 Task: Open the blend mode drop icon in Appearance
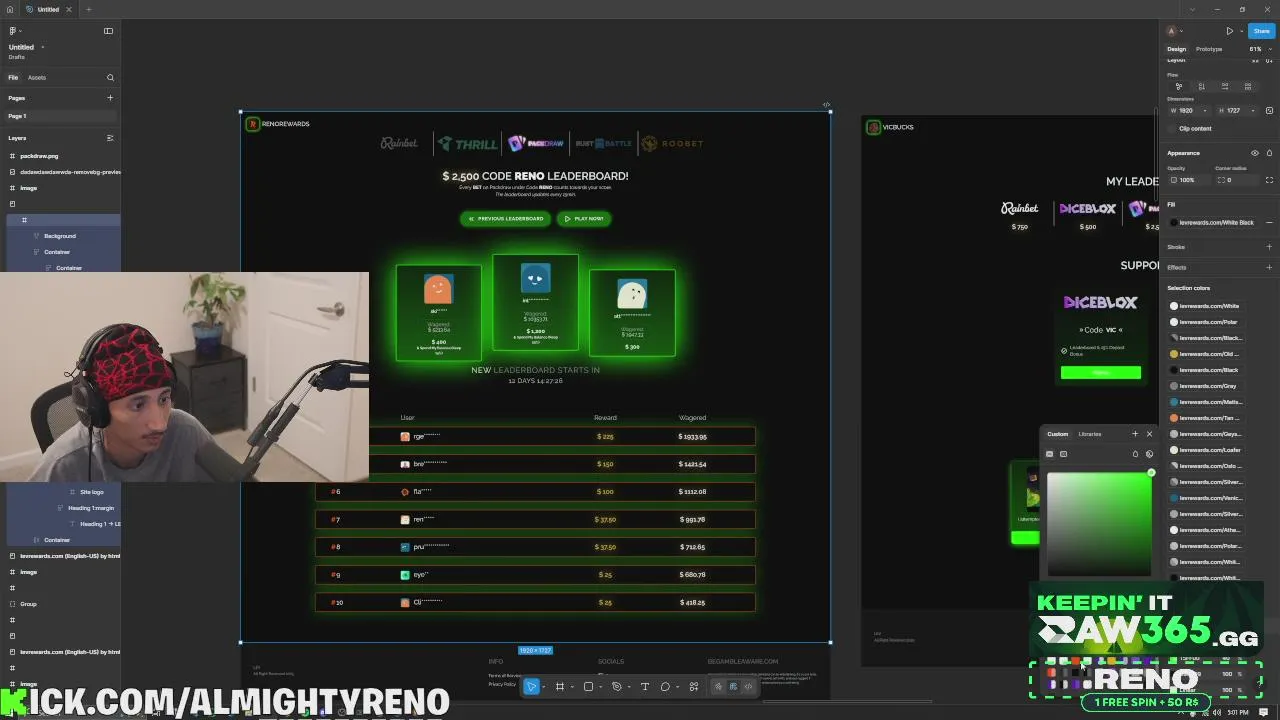1269,153
